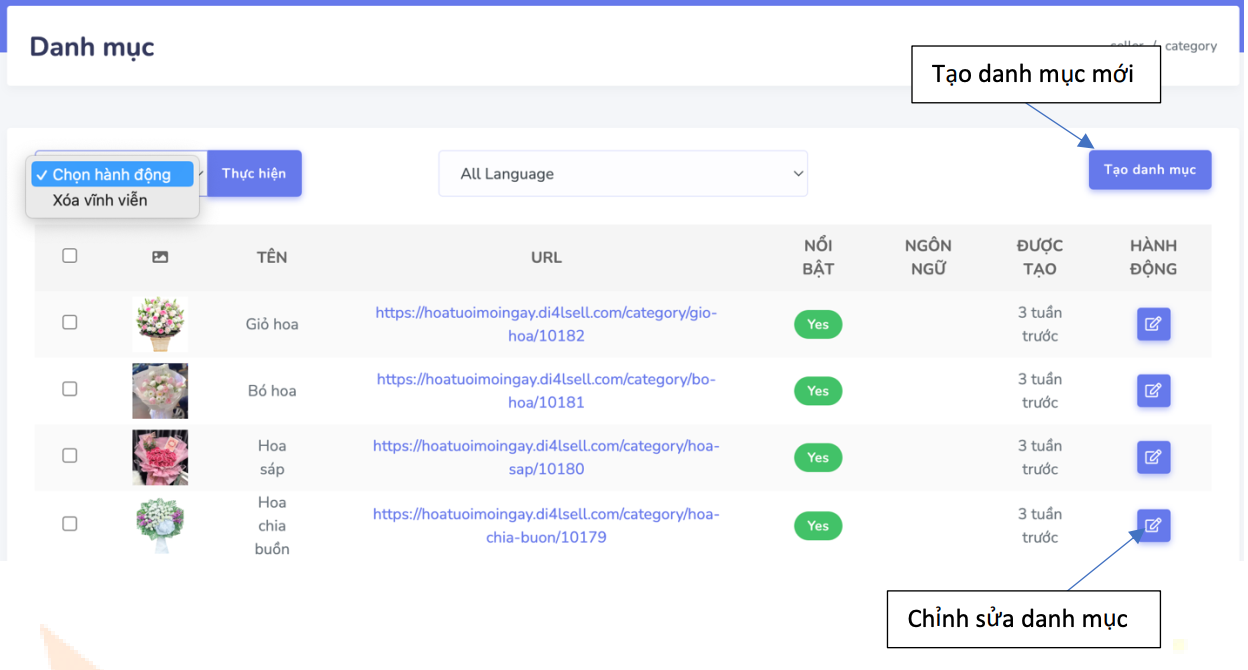Toggle Yes featured badge for Giỏ hoa
Viewport: 1248px width, 670px height.
[x=818, y=325]
